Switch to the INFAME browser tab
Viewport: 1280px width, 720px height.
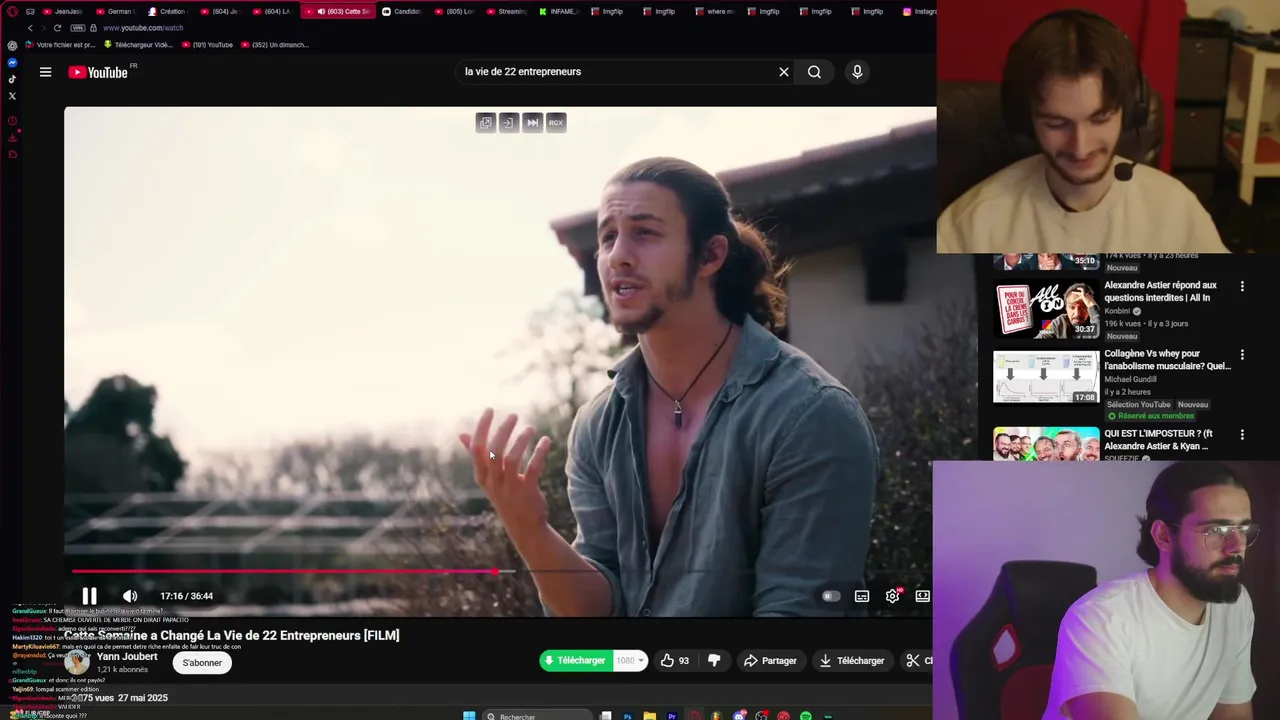point(559,11)
